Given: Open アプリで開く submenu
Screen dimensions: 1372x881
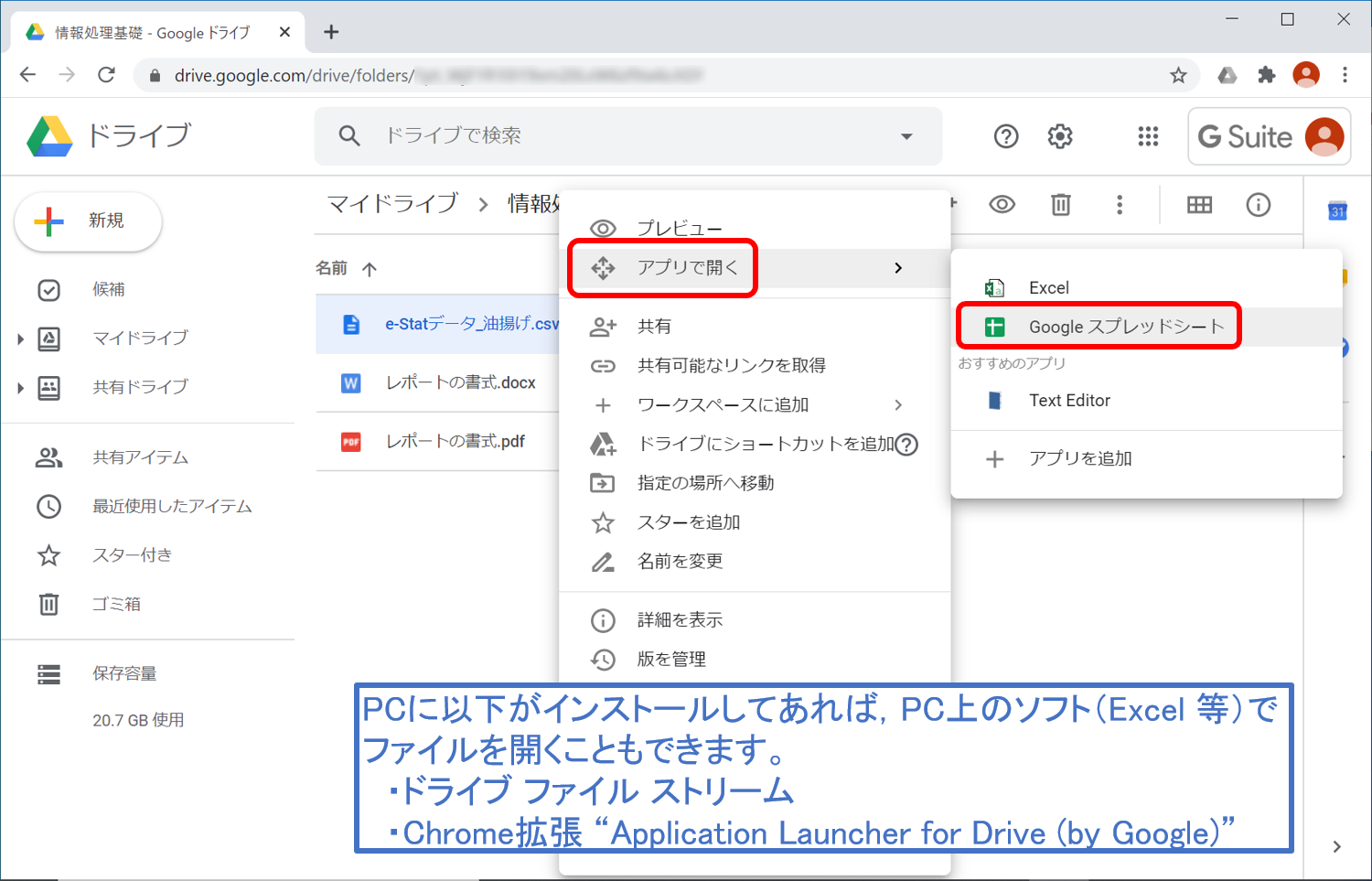Looking at the screenshot, I should (755, 268).
